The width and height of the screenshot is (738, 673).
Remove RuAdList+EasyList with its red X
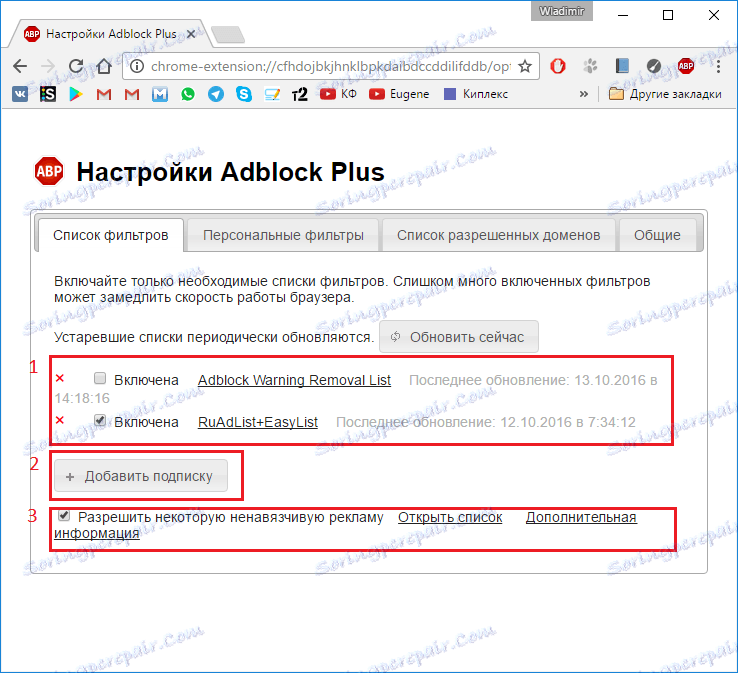(60, 420)
